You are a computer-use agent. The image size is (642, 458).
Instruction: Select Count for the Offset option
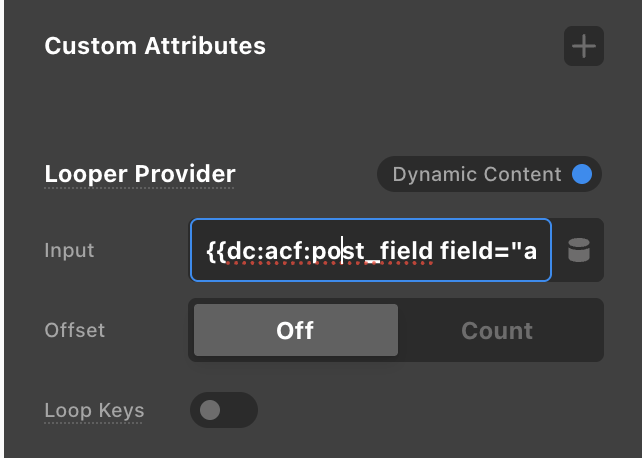[497, 331]
